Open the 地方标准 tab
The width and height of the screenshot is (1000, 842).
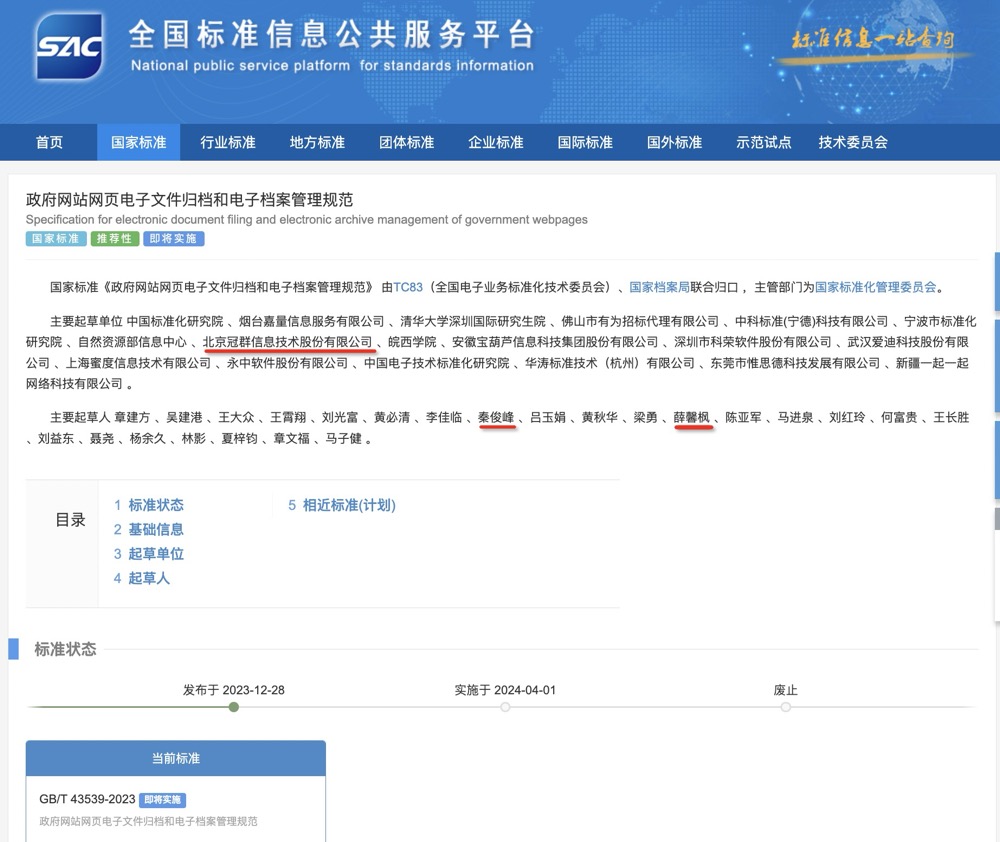[x=317, y=142]
